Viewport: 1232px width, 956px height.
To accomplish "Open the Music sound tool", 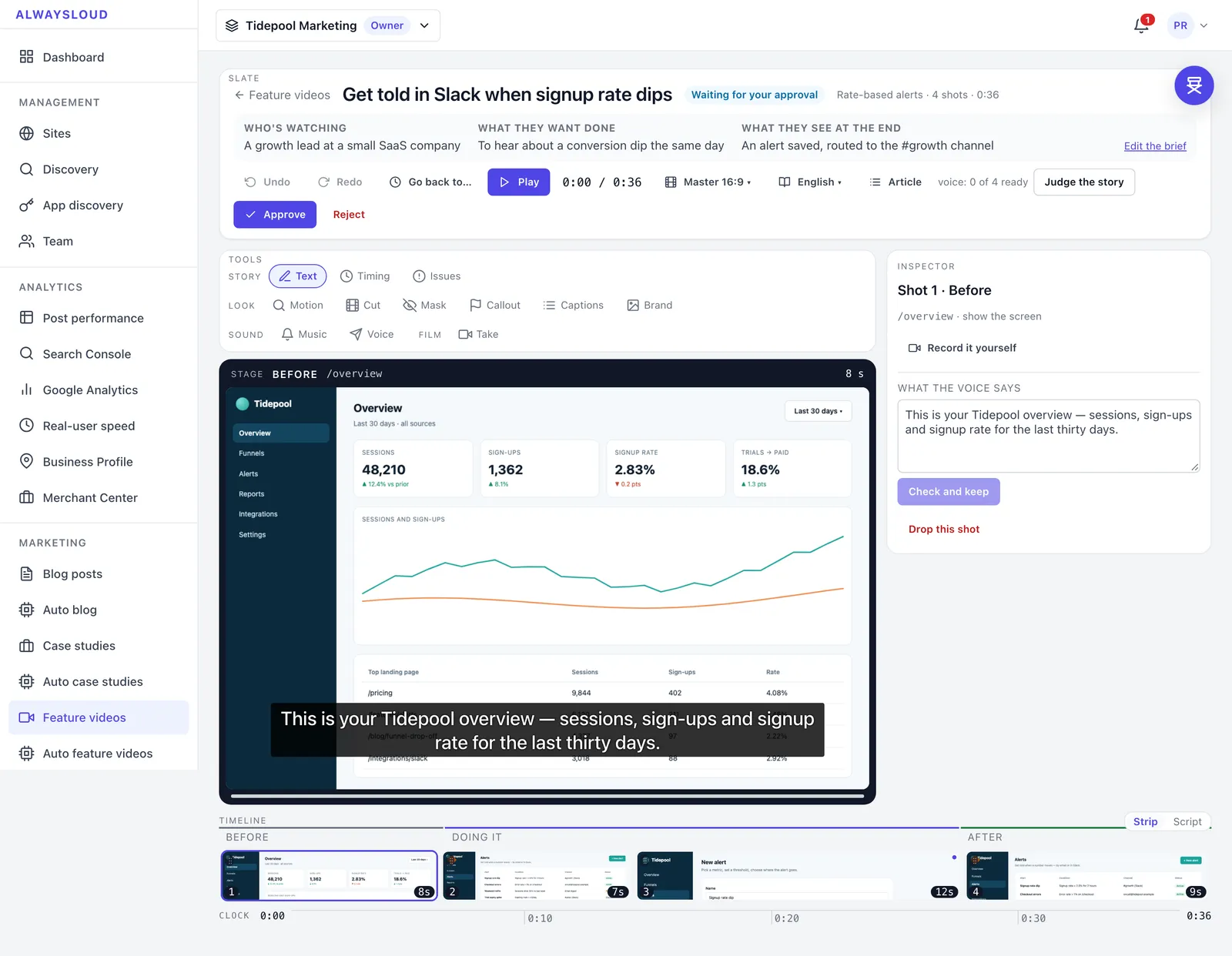I will 304,334.
